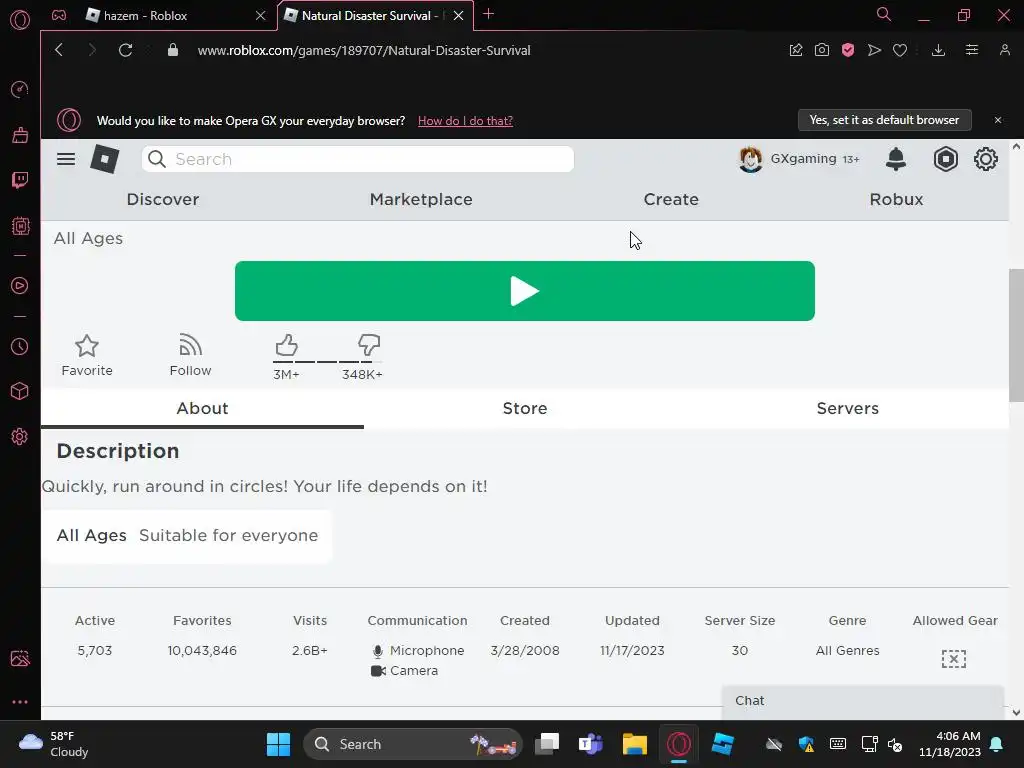The width and height of the screenshot is (1024, 768).
Task: Click the Roblox logo home icon
Action: pos(104,159)
